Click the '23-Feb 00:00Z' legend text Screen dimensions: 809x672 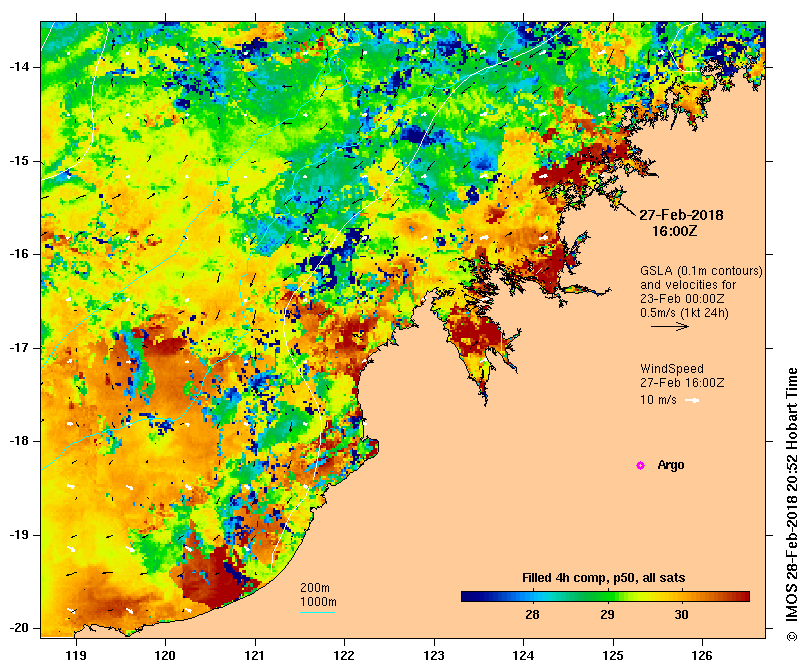point(682,298)
